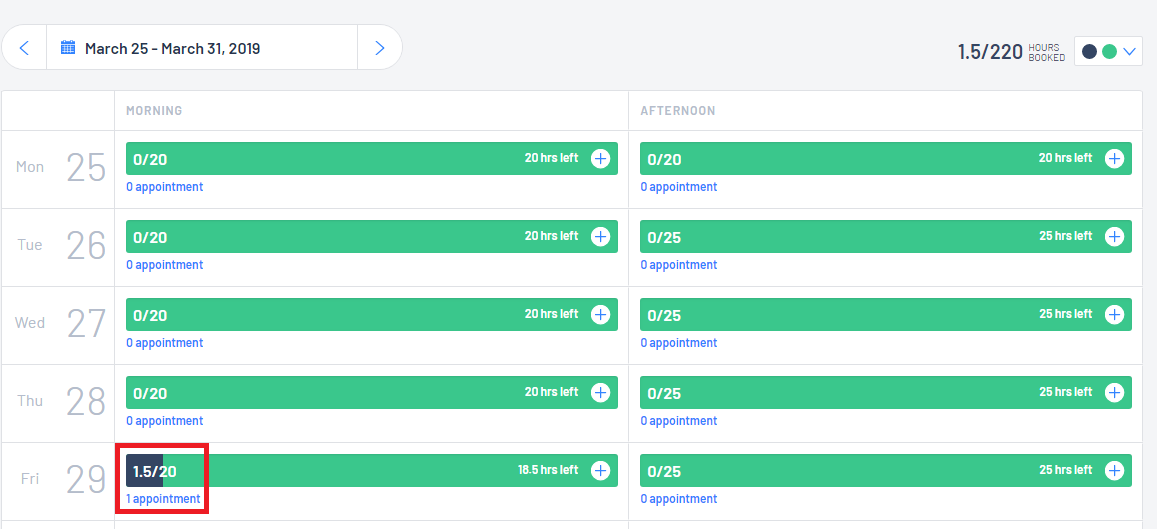The image size is (1157, 529).
Task: Click the 0/20 capacity bar on Monday morning
Action: coord(372,159)
